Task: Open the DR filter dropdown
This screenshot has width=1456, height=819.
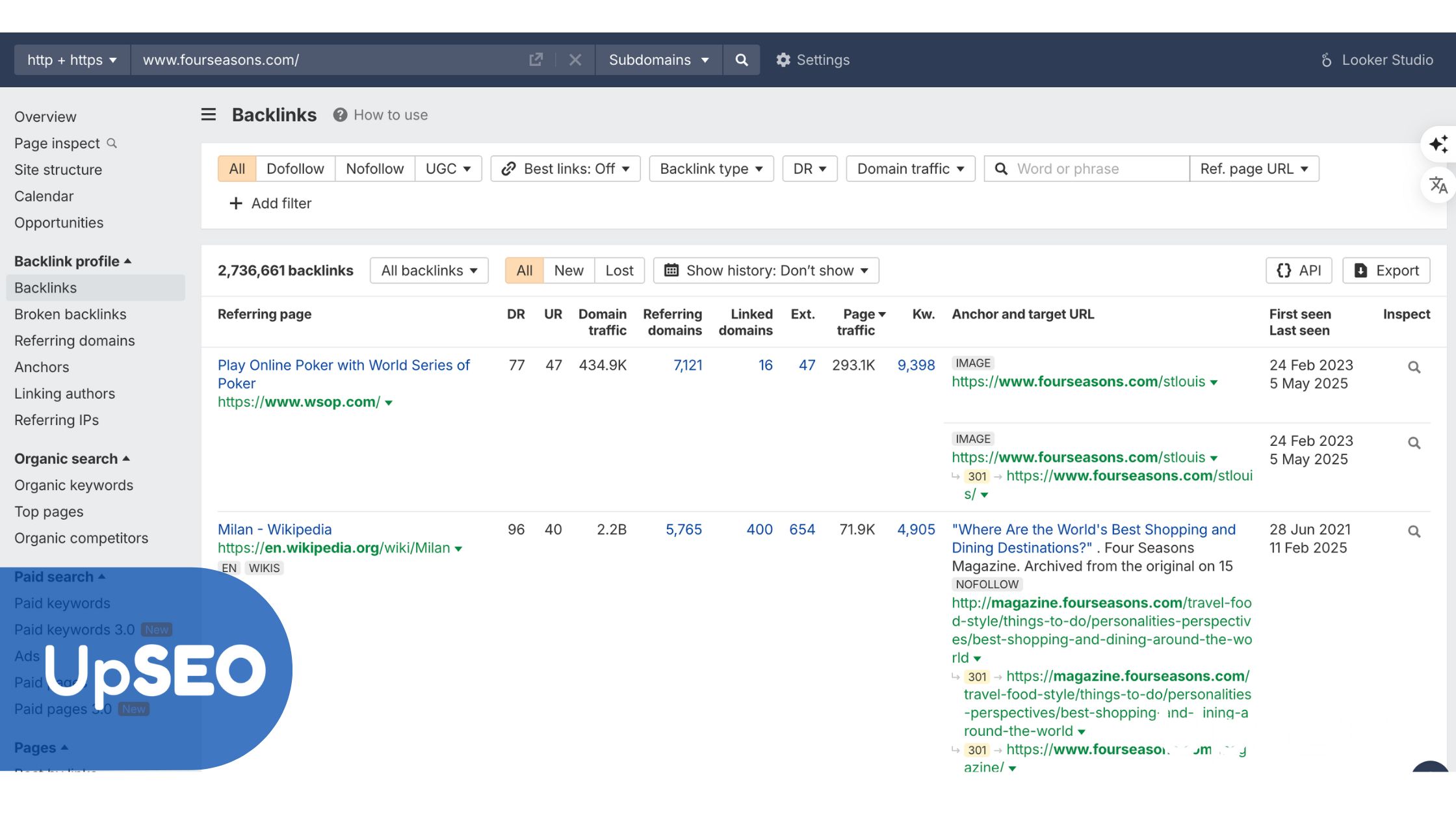Action: pos(810,169)
